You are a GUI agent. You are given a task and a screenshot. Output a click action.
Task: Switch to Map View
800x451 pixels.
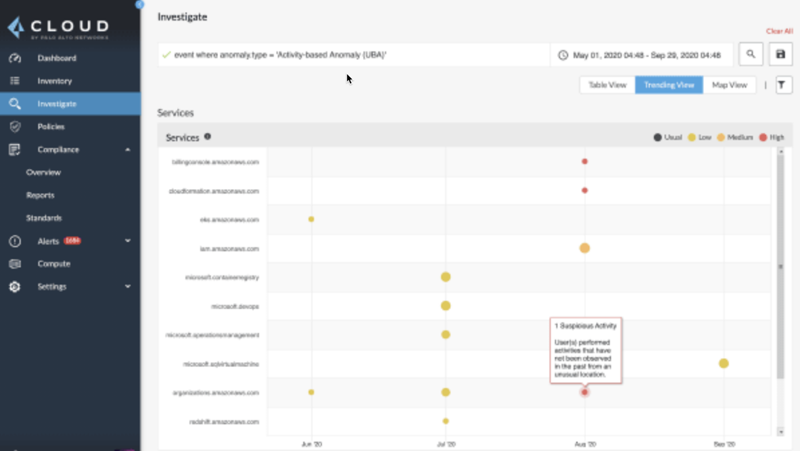[x=729, y=86]
